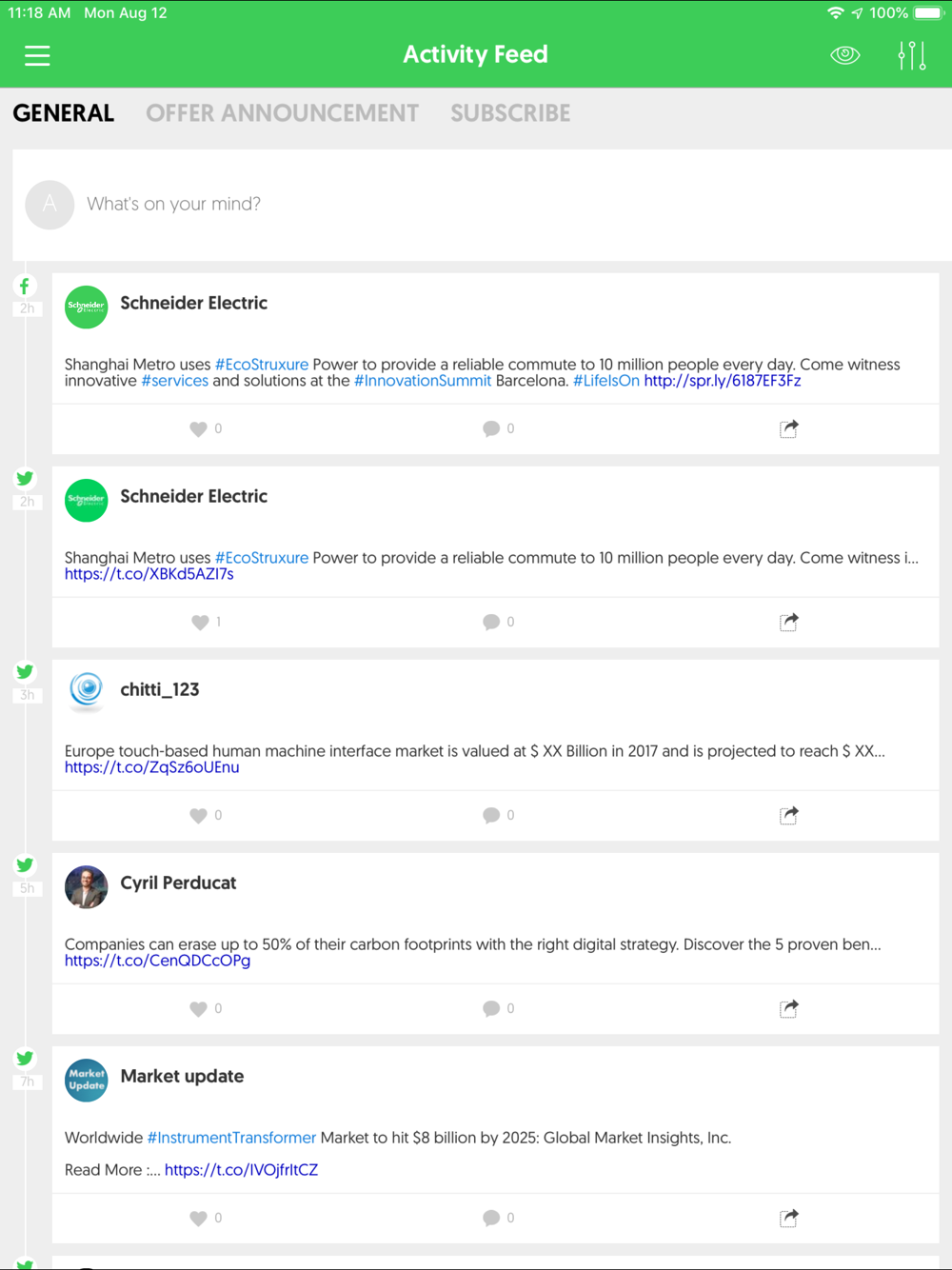This screenshot has height=1270, width=952.
Task: Open the hamburger menu
Action: tap(37, 55)
